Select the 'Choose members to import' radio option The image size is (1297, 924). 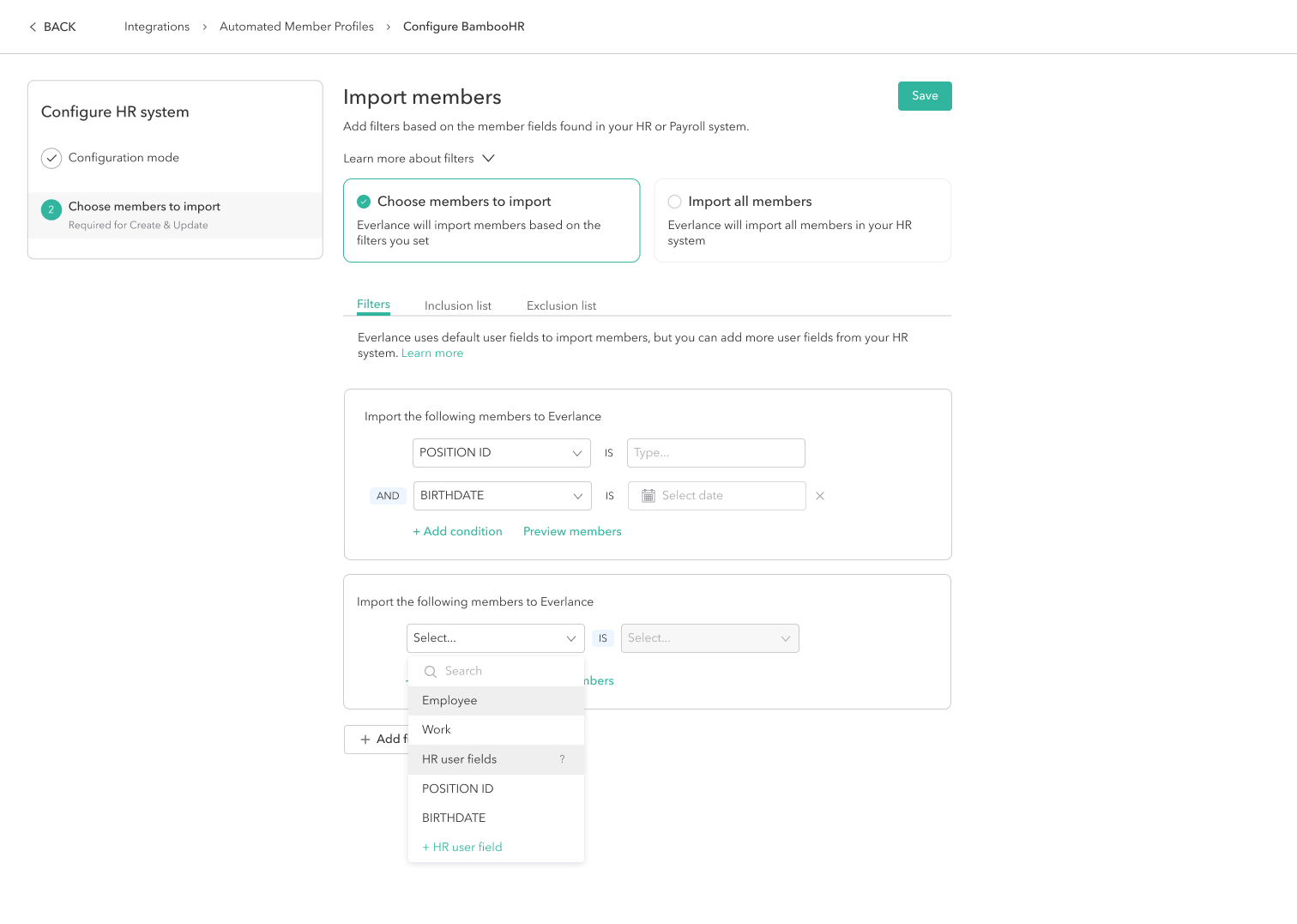[x=364, y=202]
